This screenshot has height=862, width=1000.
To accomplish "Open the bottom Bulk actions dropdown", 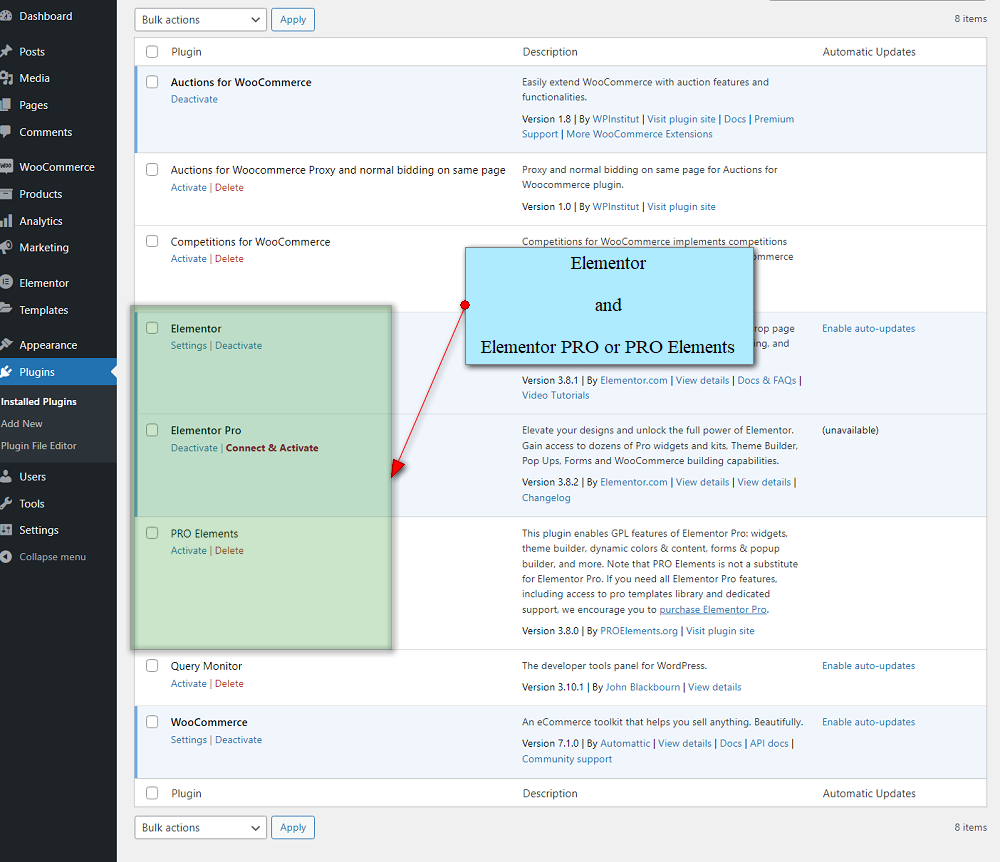I will (200, 828).
